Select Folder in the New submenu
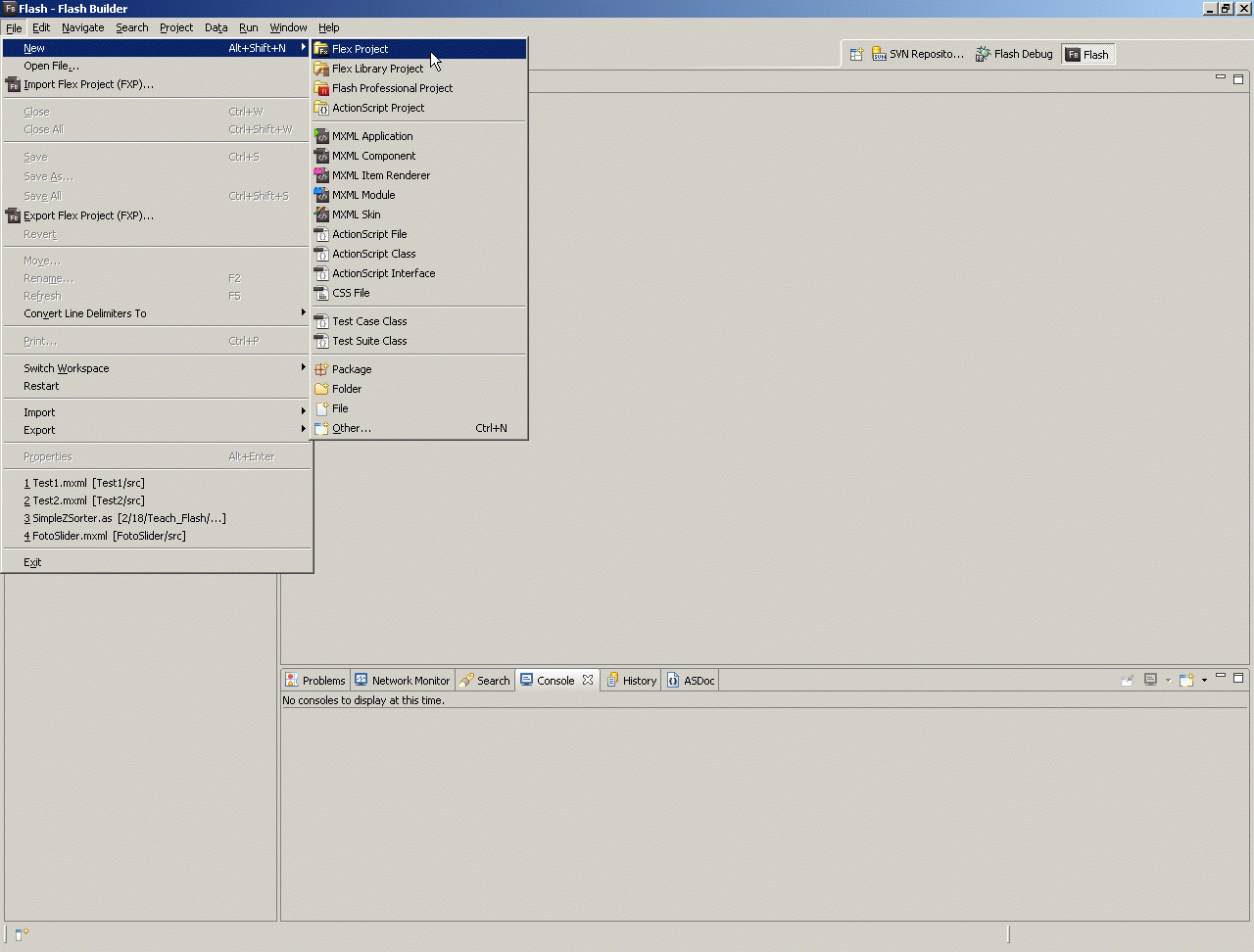The width and height of the screenshot is (1254, 952). point(419,389)
